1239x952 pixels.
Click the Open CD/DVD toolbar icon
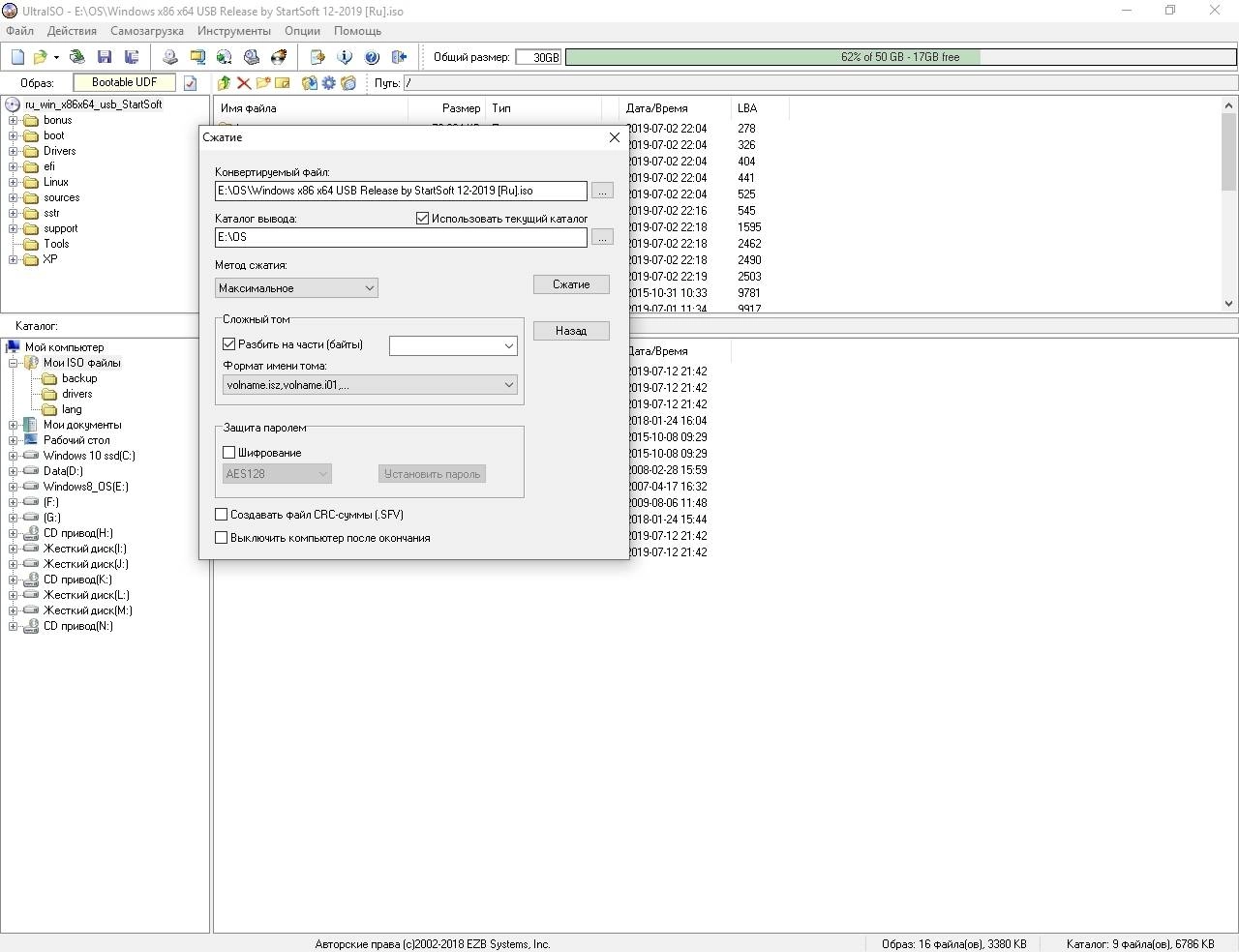pyautogui.click(x=77, y=57)
